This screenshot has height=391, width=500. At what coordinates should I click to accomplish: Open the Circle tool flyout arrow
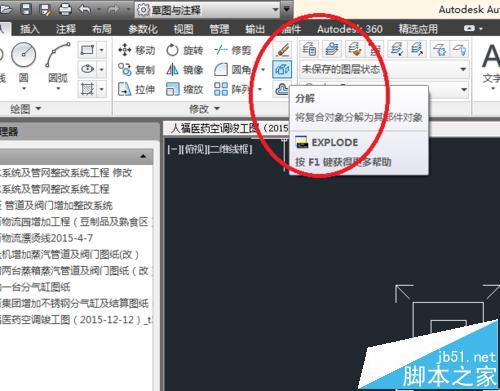pos(24,89)
